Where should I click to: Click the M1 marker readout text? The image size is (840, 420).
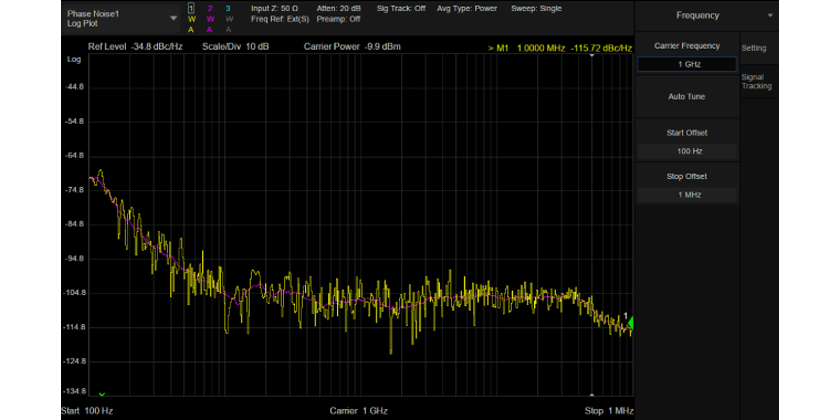click(560, 47)
